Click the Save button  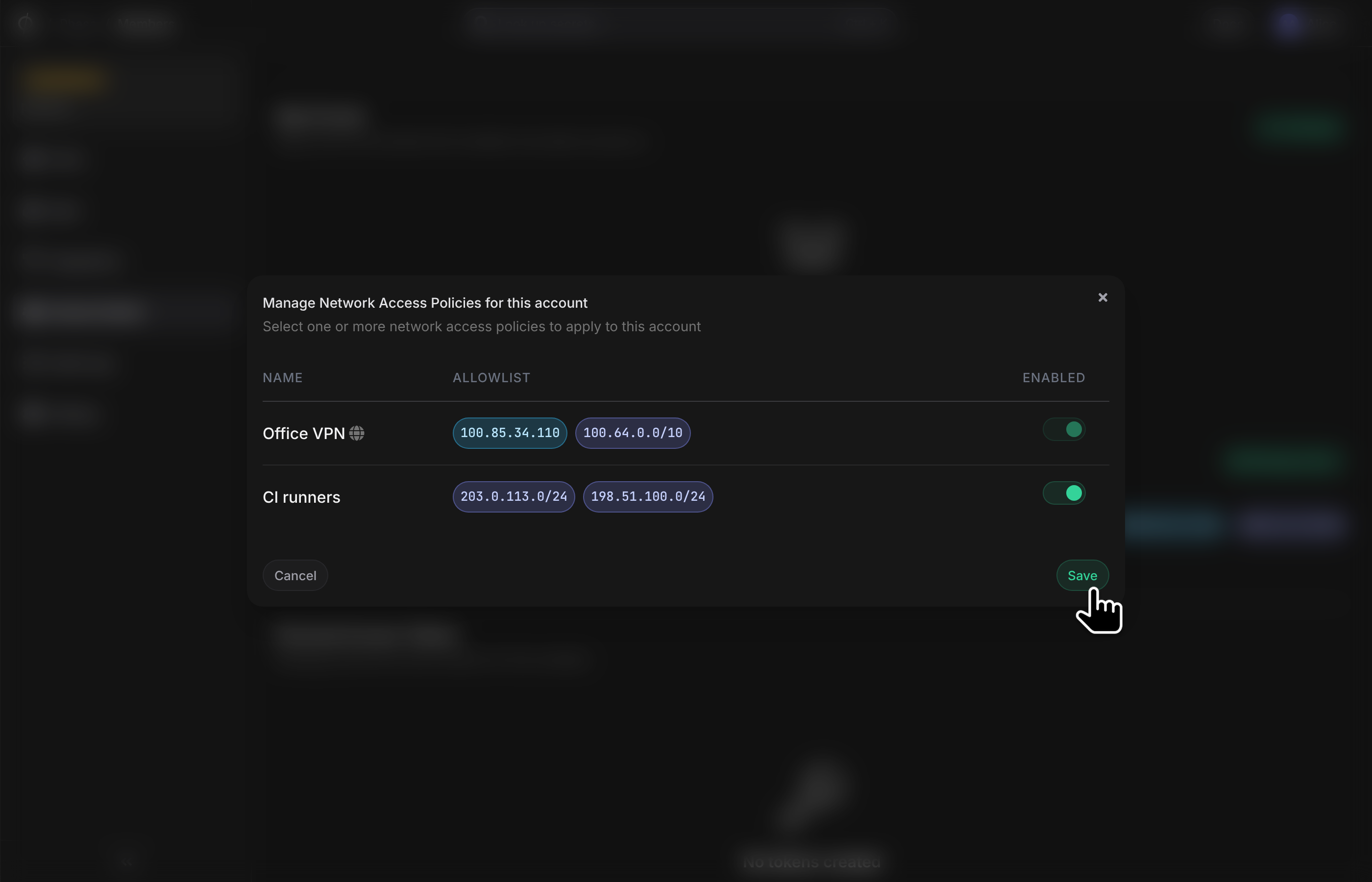pos(1082,576)
